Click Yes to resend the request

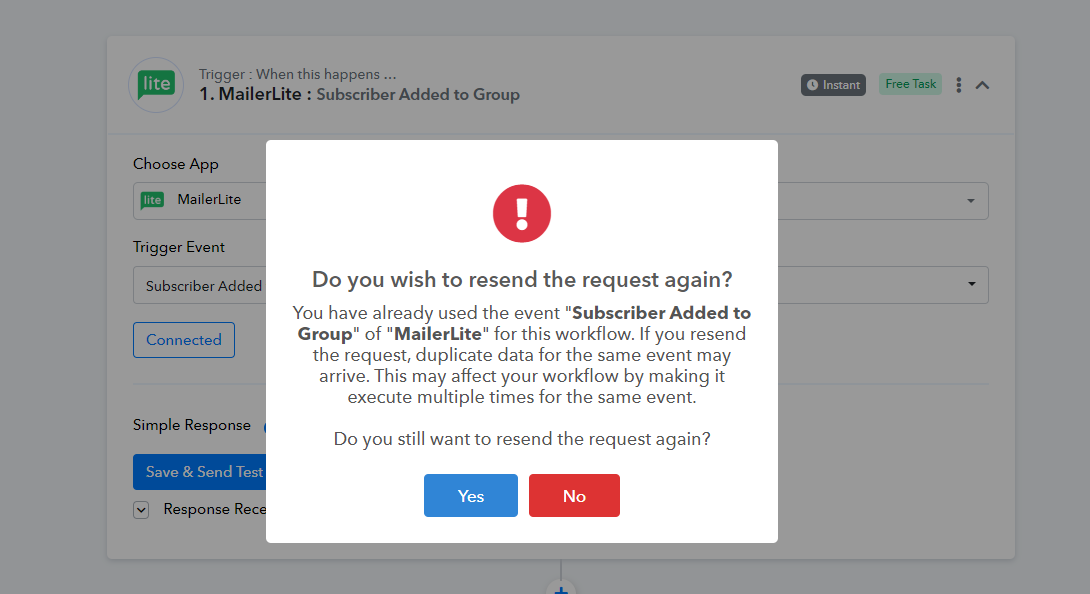pos(471,495)
